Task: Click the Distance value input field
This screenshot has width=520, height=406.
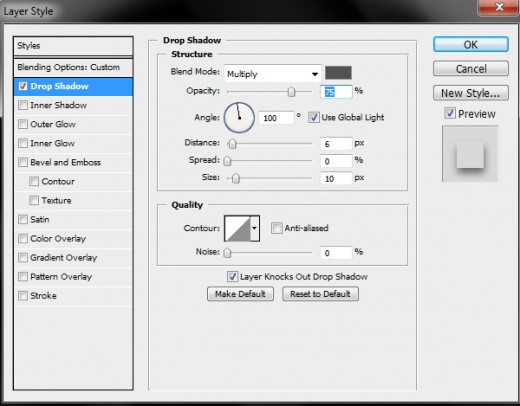Action: (x=336, y=144)
